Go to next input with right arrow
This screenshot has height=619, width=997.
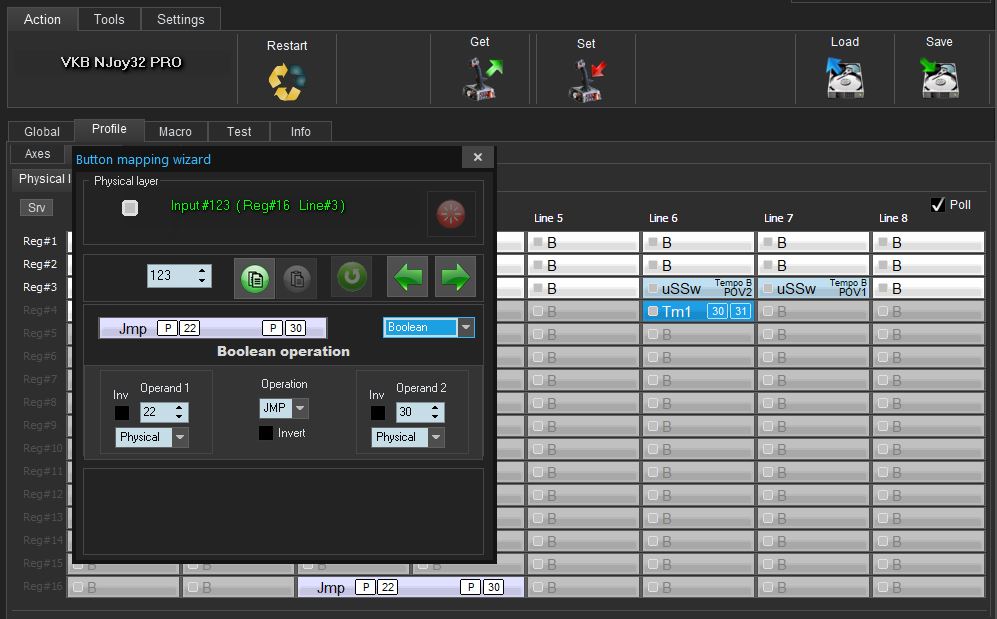click(455, 277)
